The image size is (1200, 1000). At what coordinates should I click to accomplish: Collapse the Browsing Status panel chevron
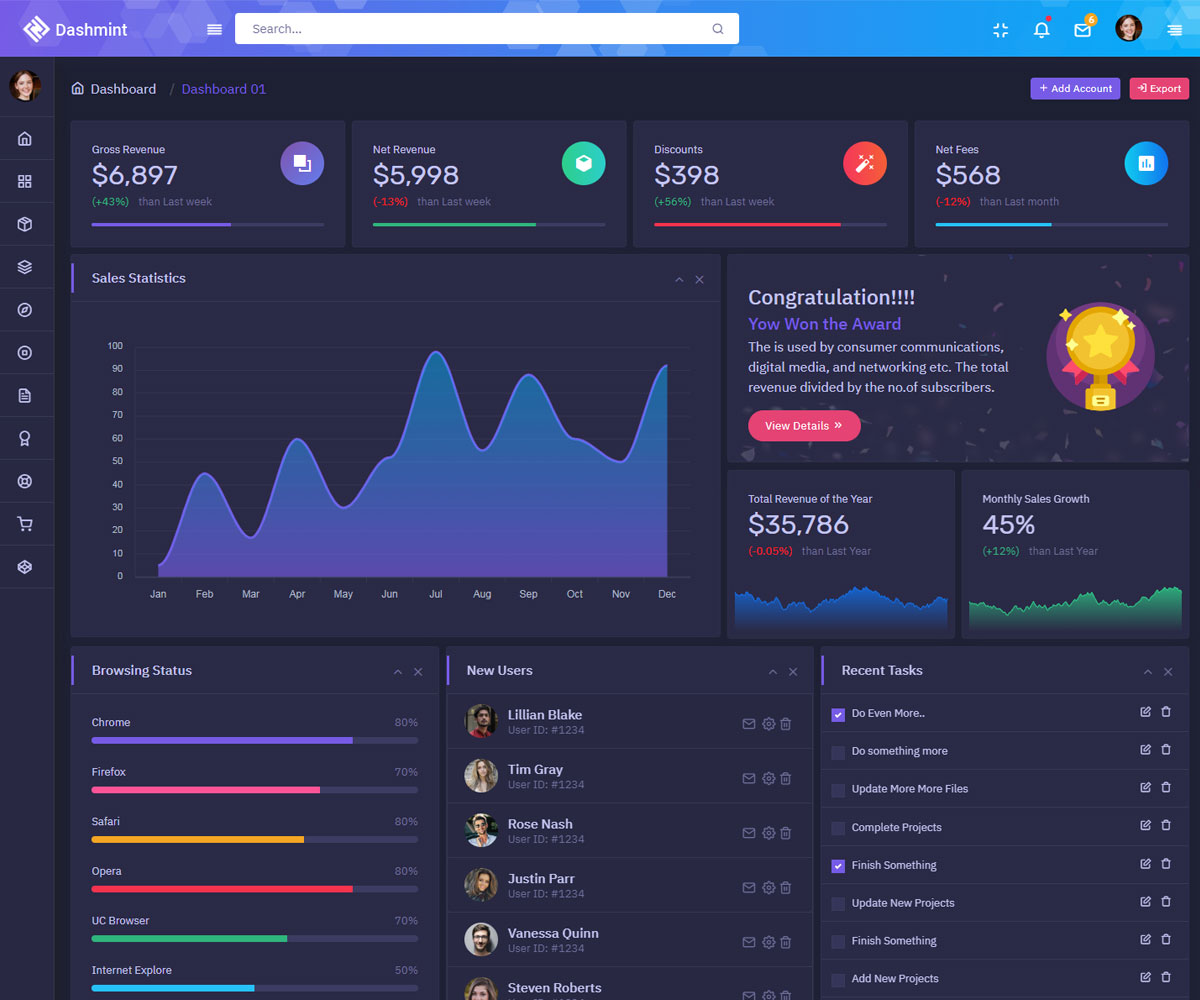pyautogui.click(x=398, y=672)
